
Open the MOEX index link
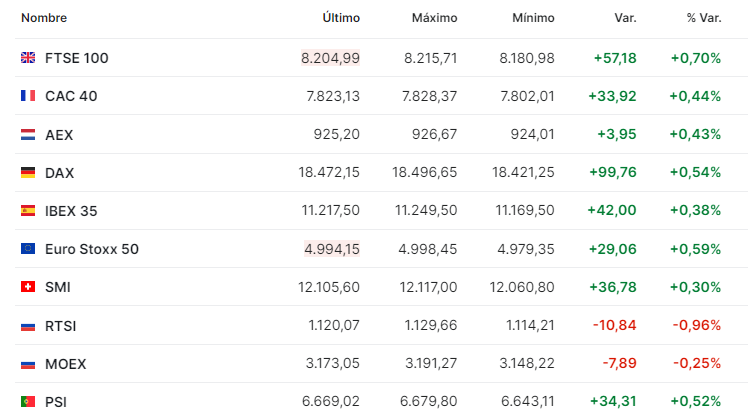point(65,364)
